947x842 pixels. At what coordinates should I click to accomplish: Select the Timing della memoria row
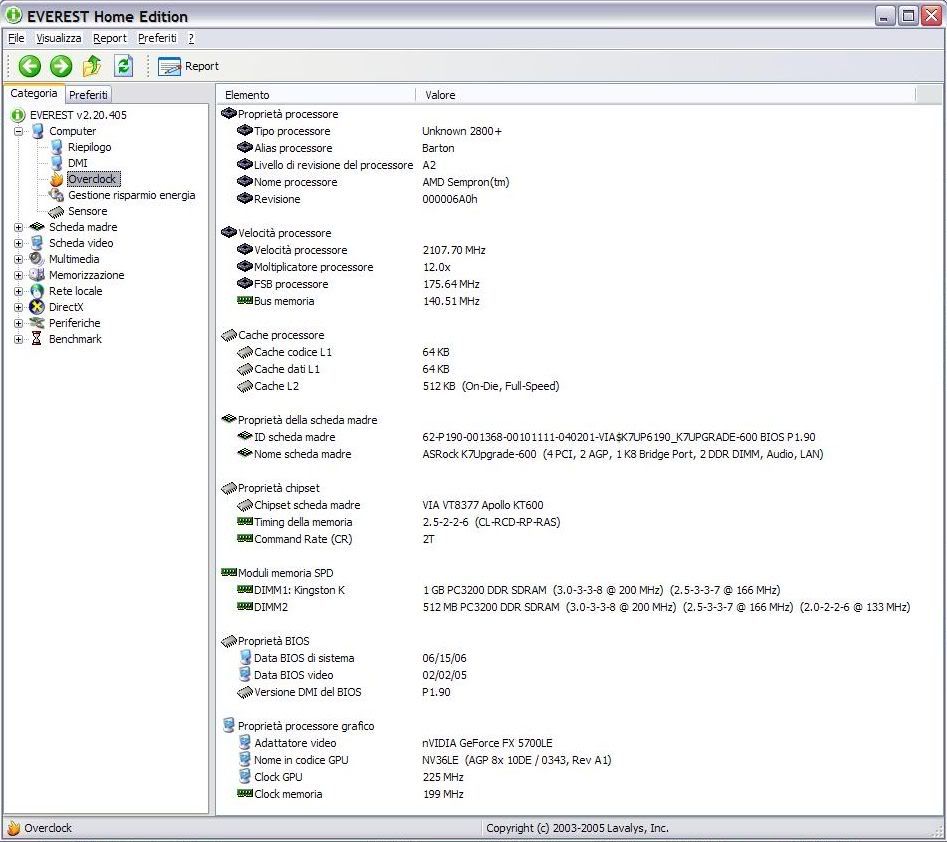point(399,522)
